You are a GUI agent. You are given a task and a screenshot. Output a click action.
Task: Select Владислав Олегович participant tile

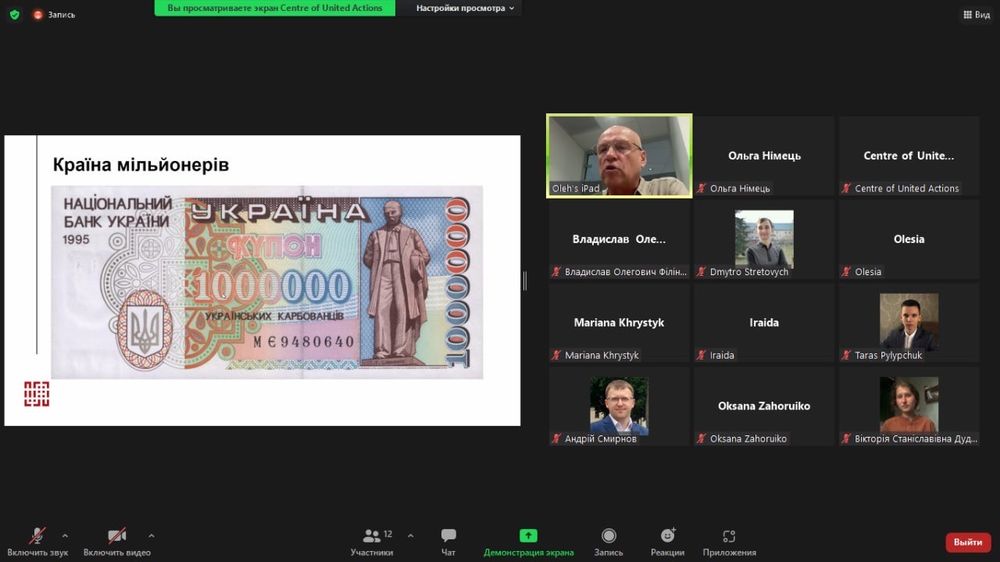[x=619, y=239]
